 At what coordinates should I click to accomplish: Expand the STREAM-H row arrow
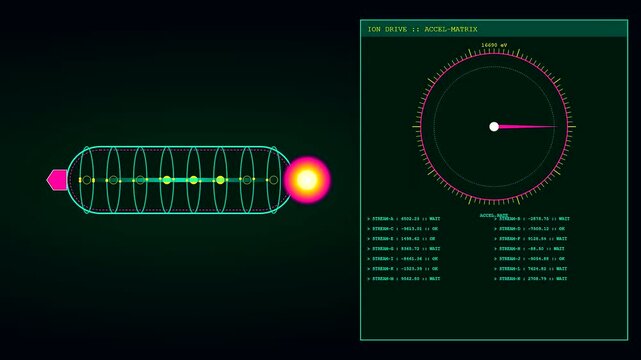[496, 249]
